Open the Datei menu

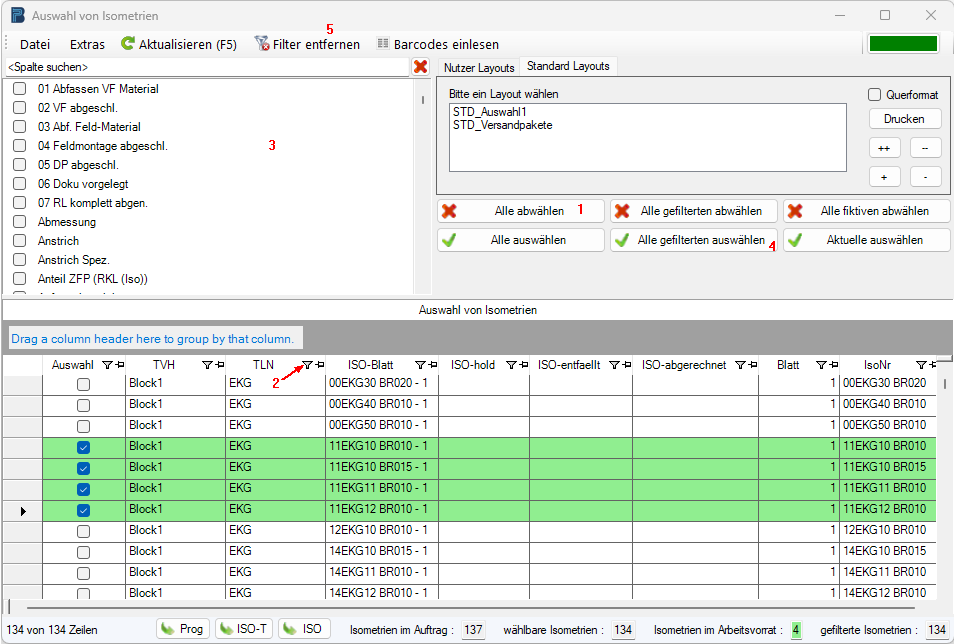[35, 44]
